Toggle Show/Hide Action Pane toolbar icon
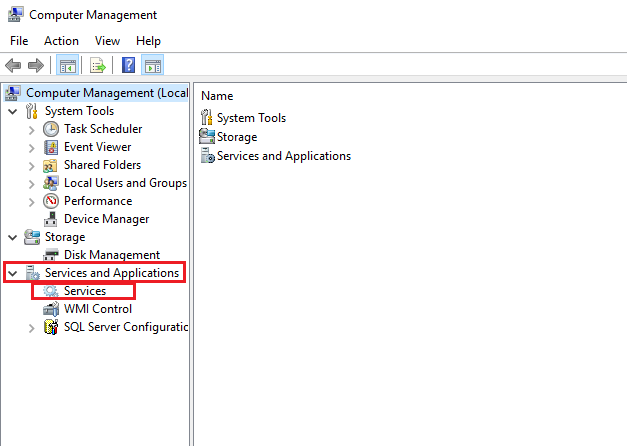Viewport: 627px width, 446px height. [x=153, y=65]
